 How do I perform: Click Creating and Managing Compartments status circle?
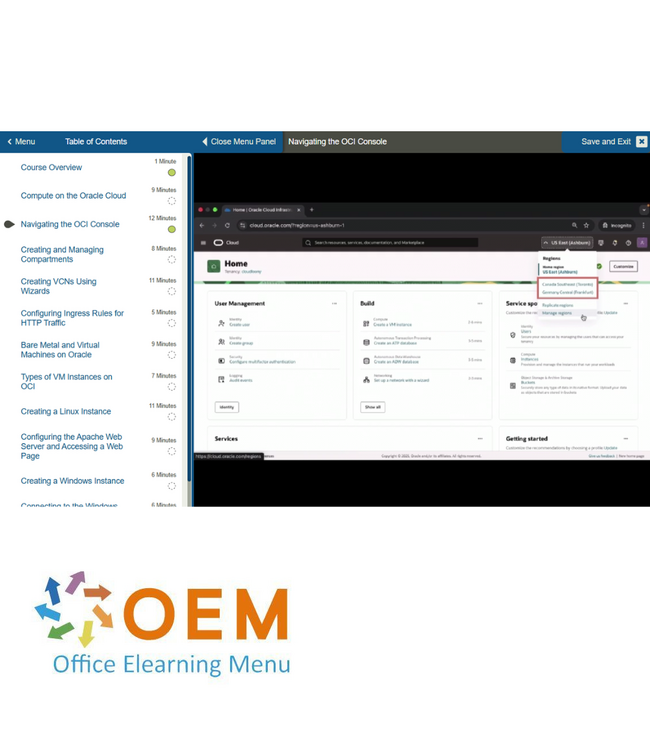point(171,259)
